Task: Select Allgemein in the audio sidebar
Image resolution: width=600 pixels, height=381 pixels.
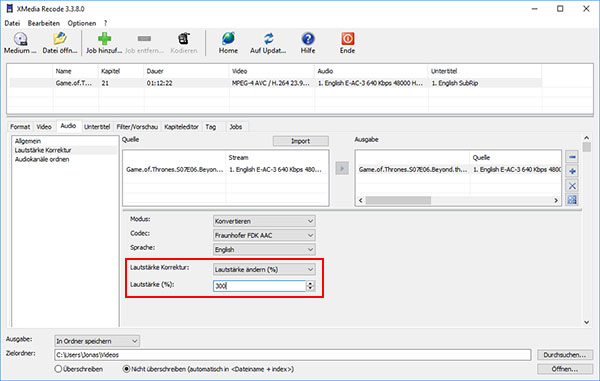Action: (28, 141)
